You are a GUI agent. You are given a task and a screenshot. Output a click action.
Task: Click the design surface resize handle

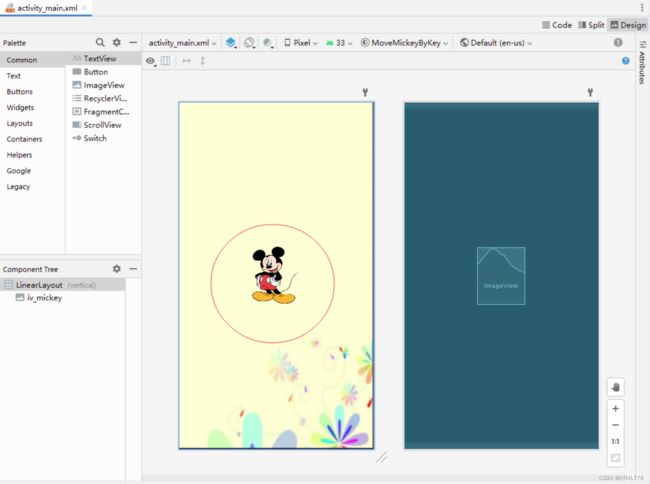pyautogui.click(x=382, y=457)
